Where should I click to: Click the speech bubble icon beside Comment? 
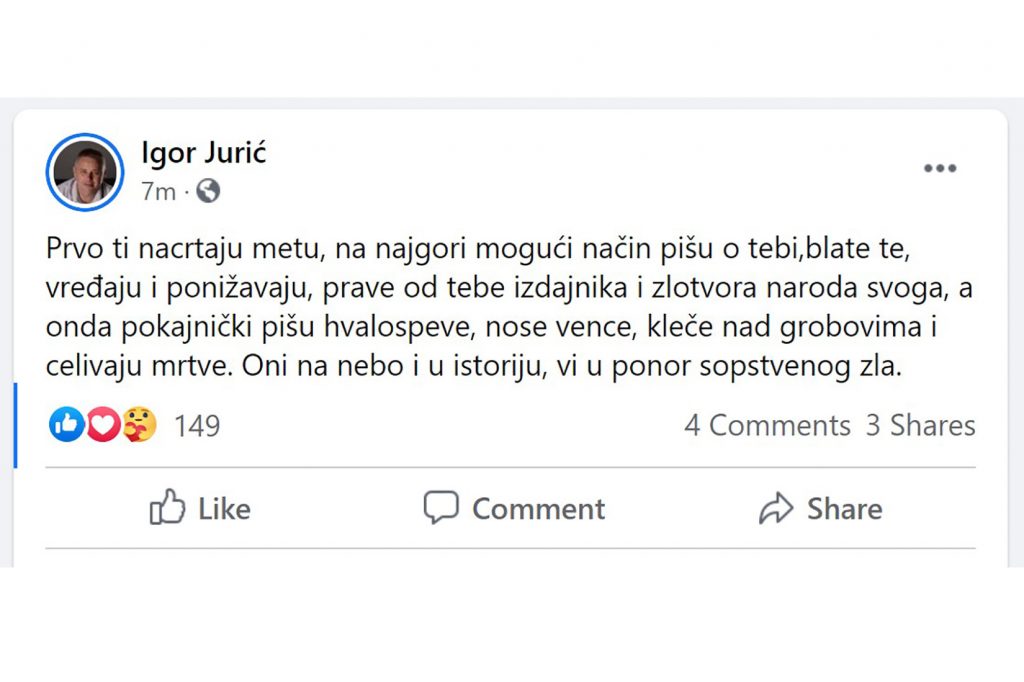pyautogui.click(x=441, y=508)
